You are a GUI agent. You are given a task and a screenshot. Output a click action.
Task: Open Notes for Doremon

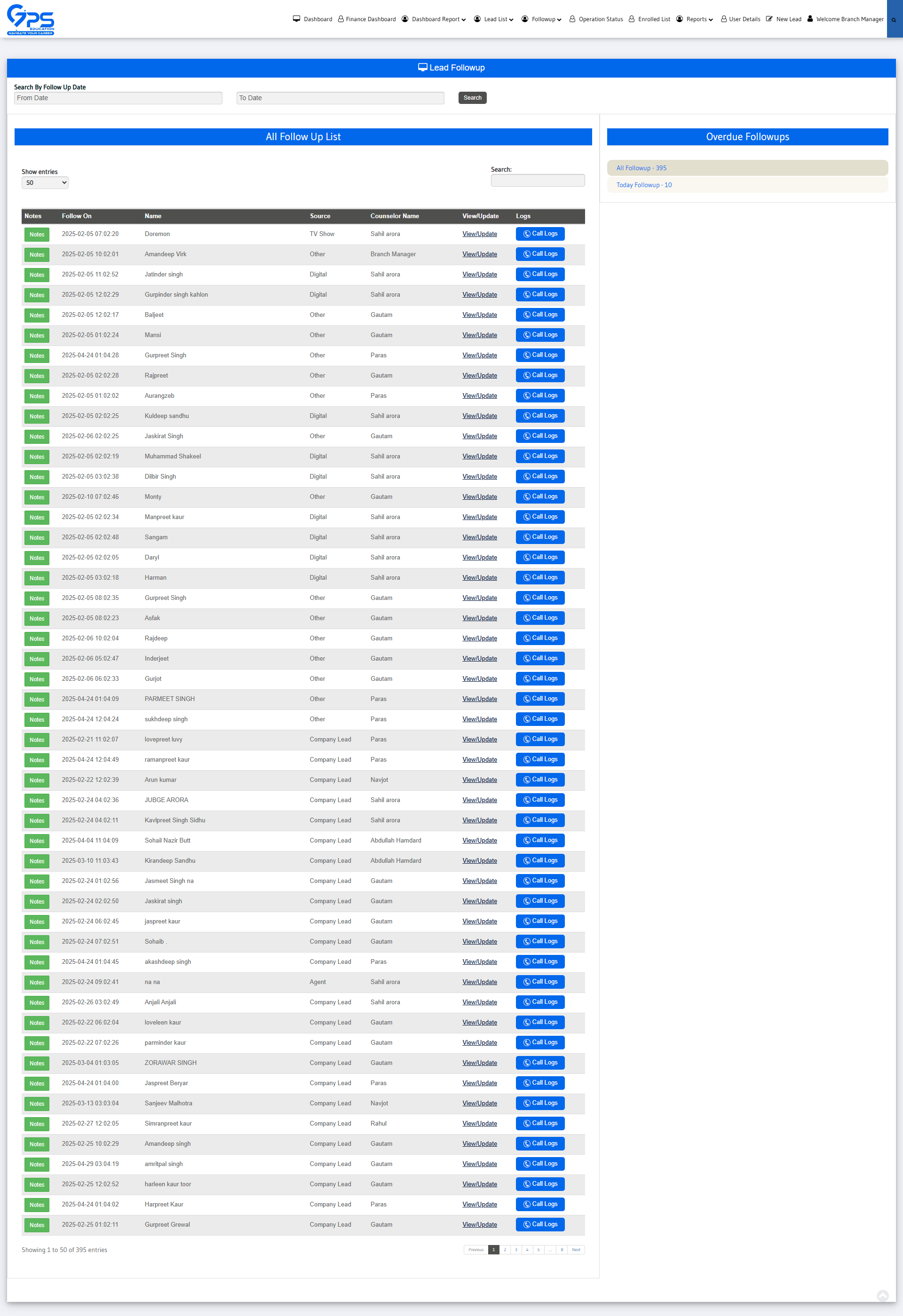37,235
